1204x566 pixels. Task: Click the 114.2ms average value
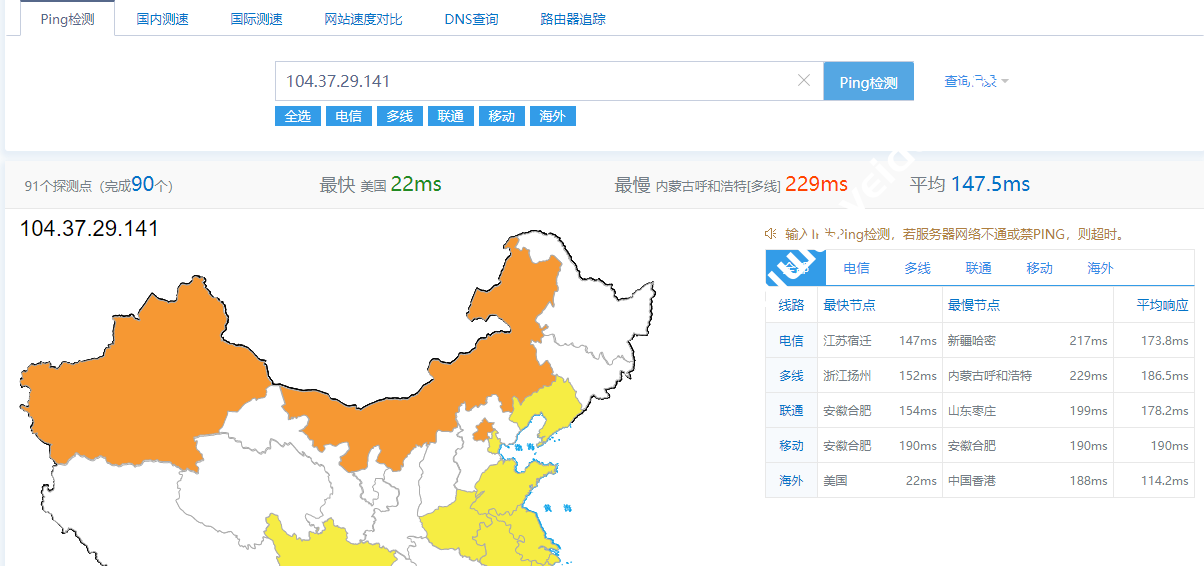(1164, 481)
